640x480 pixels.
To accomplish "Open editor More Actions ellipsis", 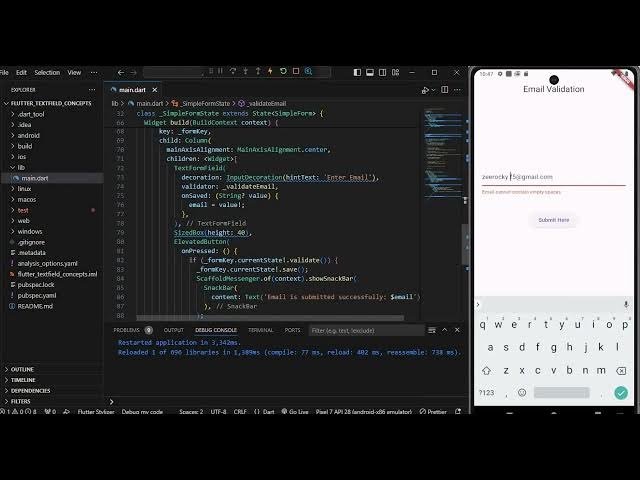I will point(457,90).
